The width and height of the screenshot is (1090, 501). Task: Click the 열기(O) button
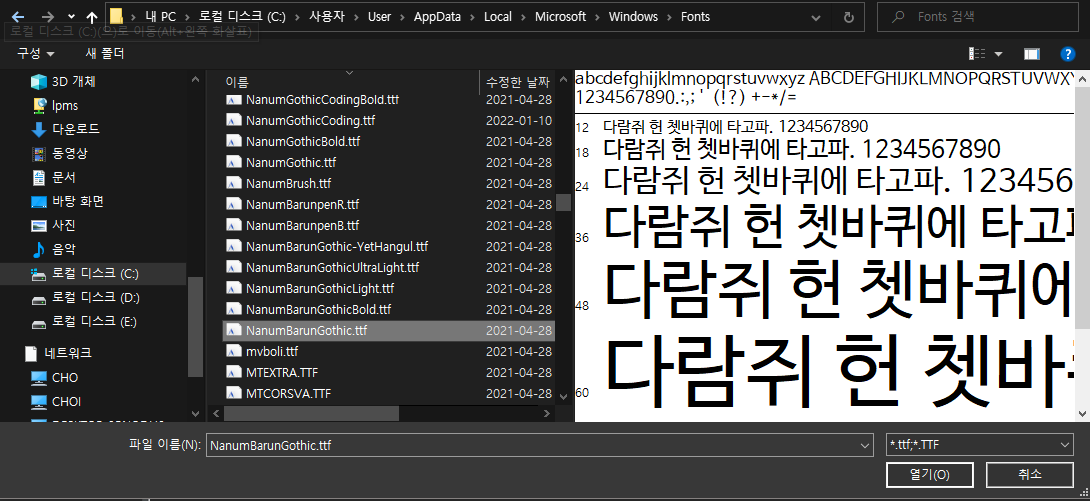click(x=929, y=475)
